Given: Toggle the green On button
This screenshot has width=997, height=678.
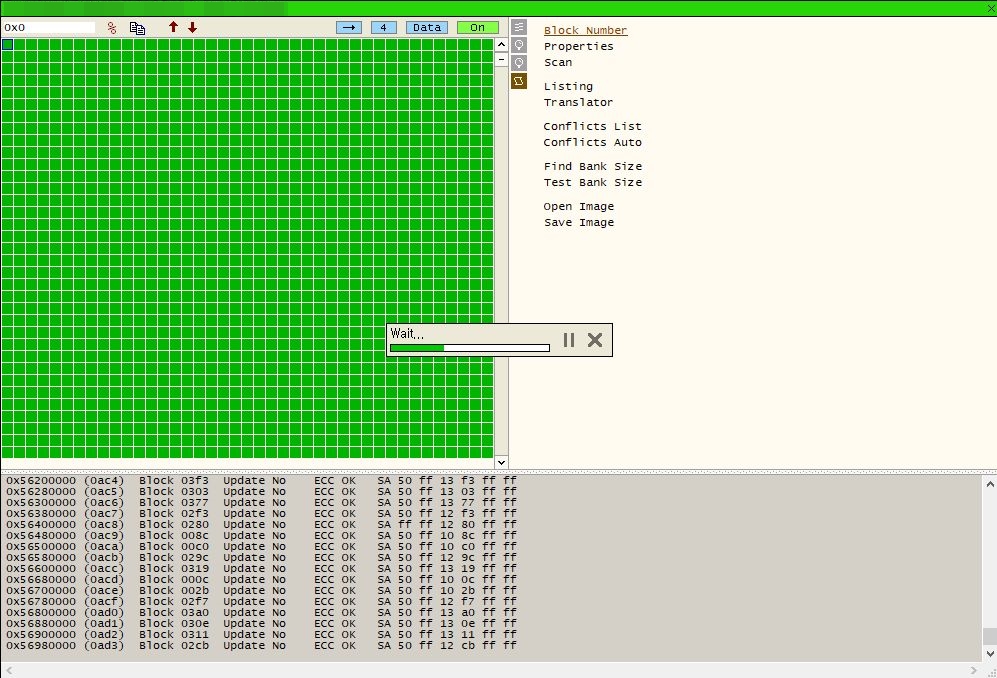Looking at the screenshot, I should [477, 27].
